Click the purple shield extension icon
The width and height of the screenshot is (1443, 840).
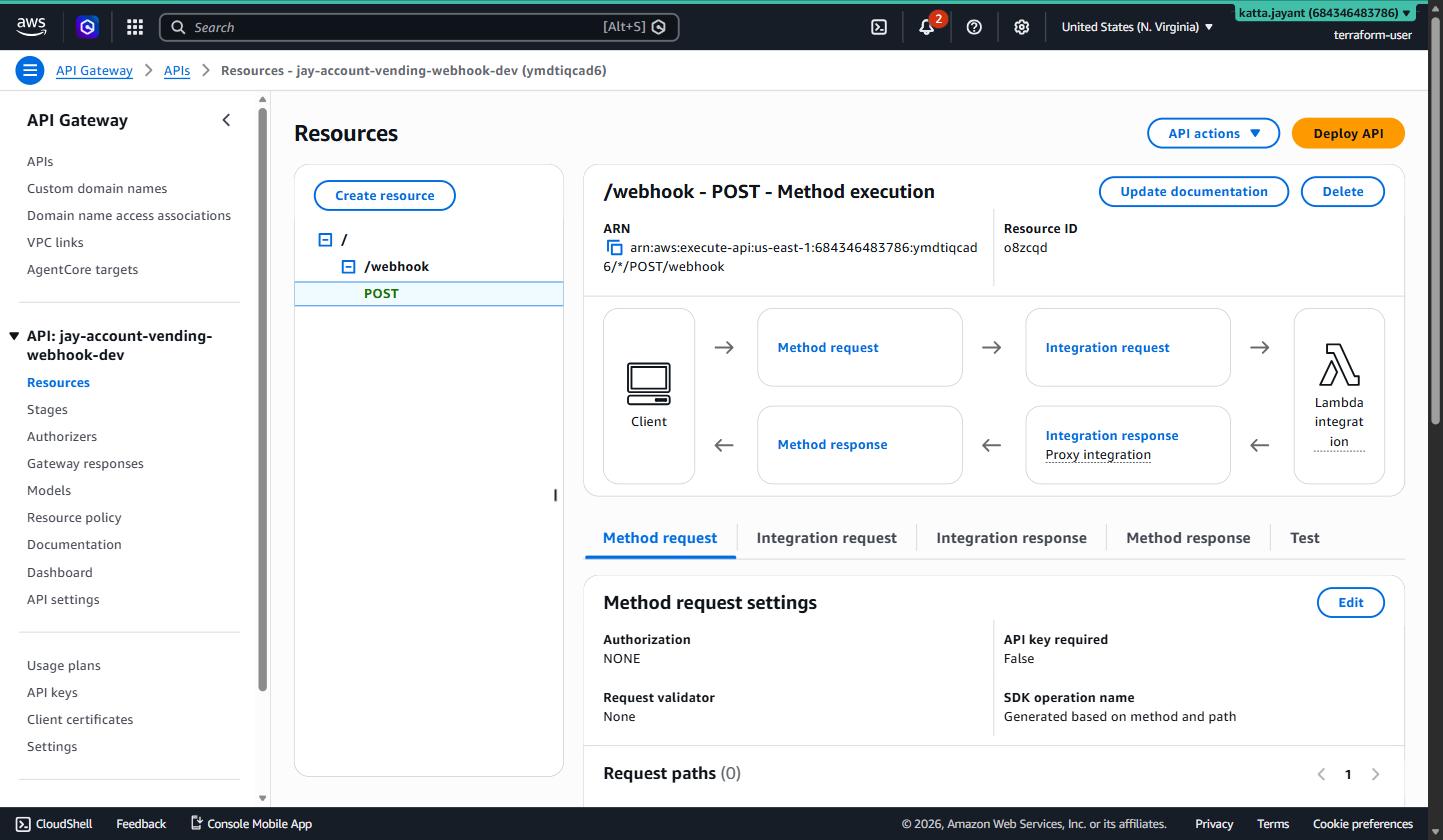[x=87, y=27]
